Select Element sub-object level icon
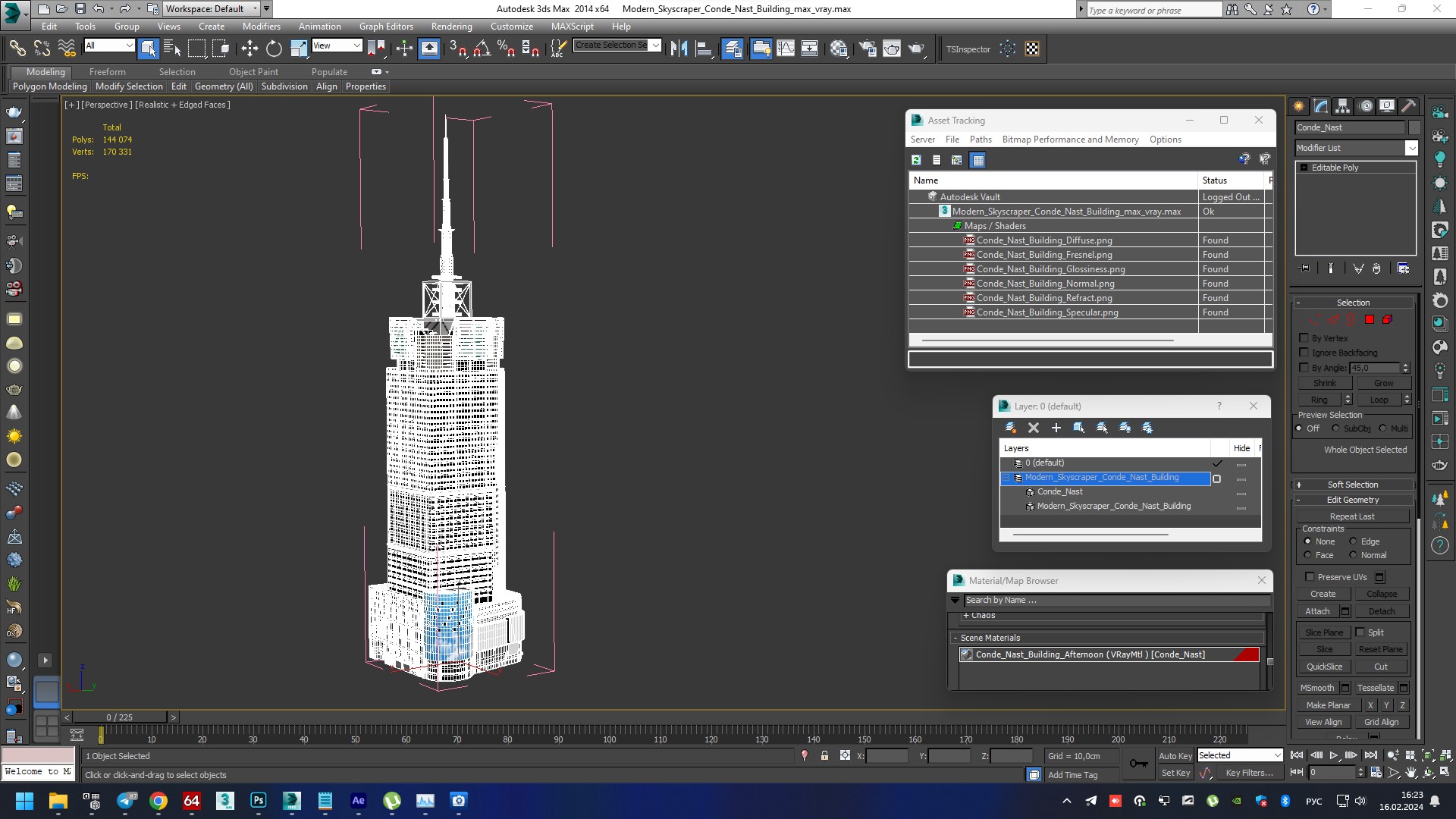 tap(1388, 320)
